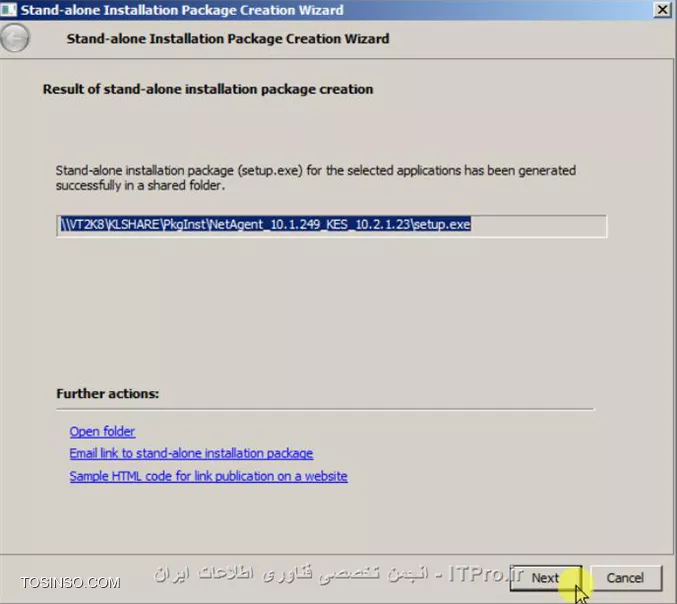
Task: Click the wizard title bar app icon
Action: (9, 9)
